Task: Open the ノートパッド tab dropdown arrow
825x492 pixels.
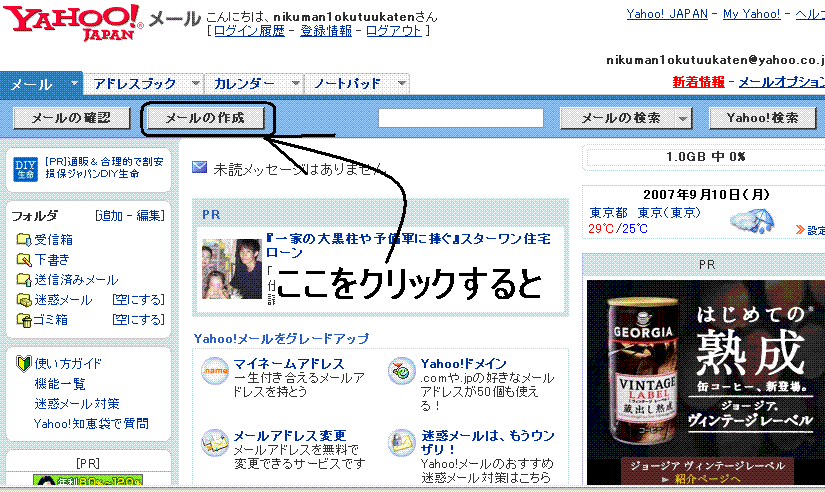Action: pos(402,83)
